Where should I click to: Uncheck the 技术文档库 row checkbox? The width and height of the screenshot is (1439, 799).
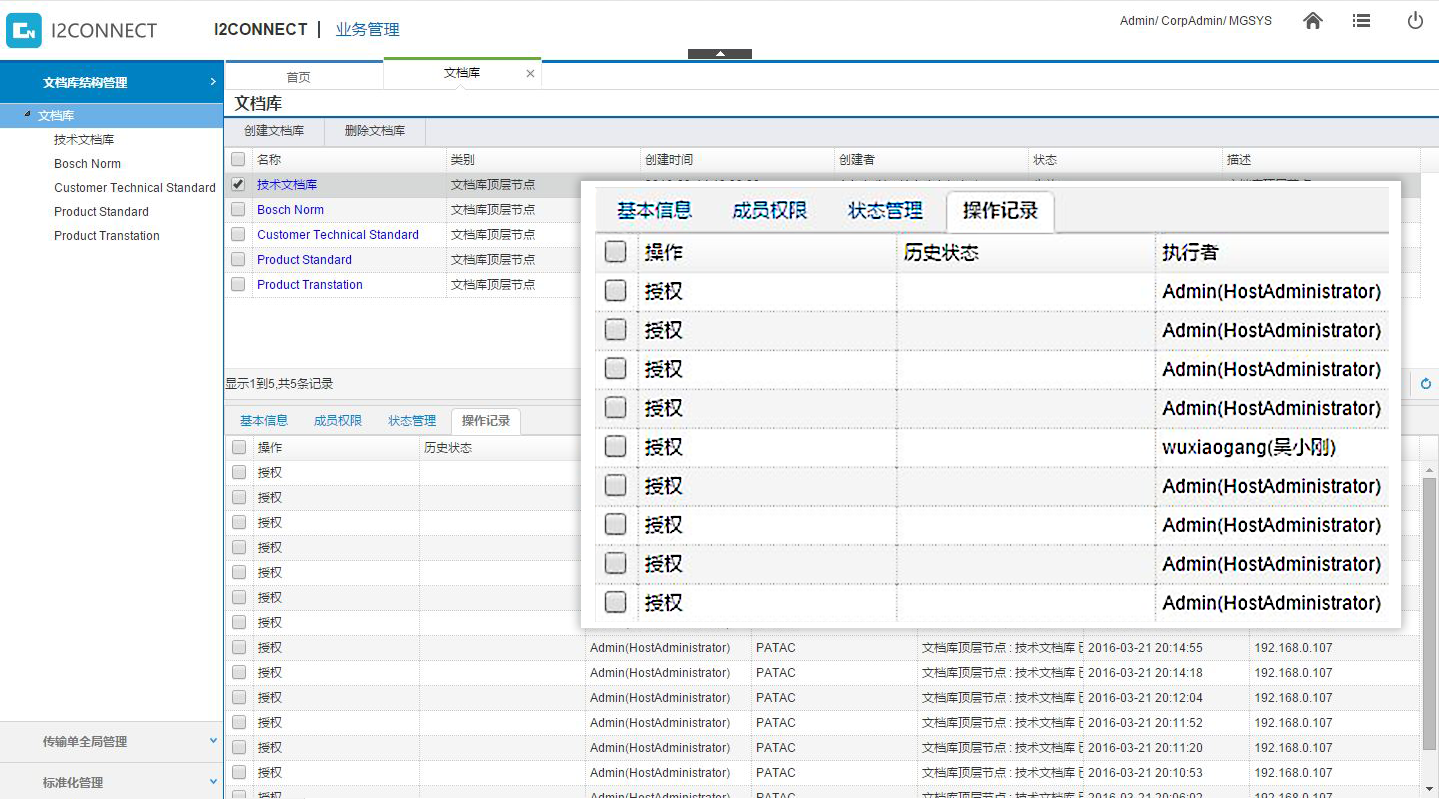point(238,184)
